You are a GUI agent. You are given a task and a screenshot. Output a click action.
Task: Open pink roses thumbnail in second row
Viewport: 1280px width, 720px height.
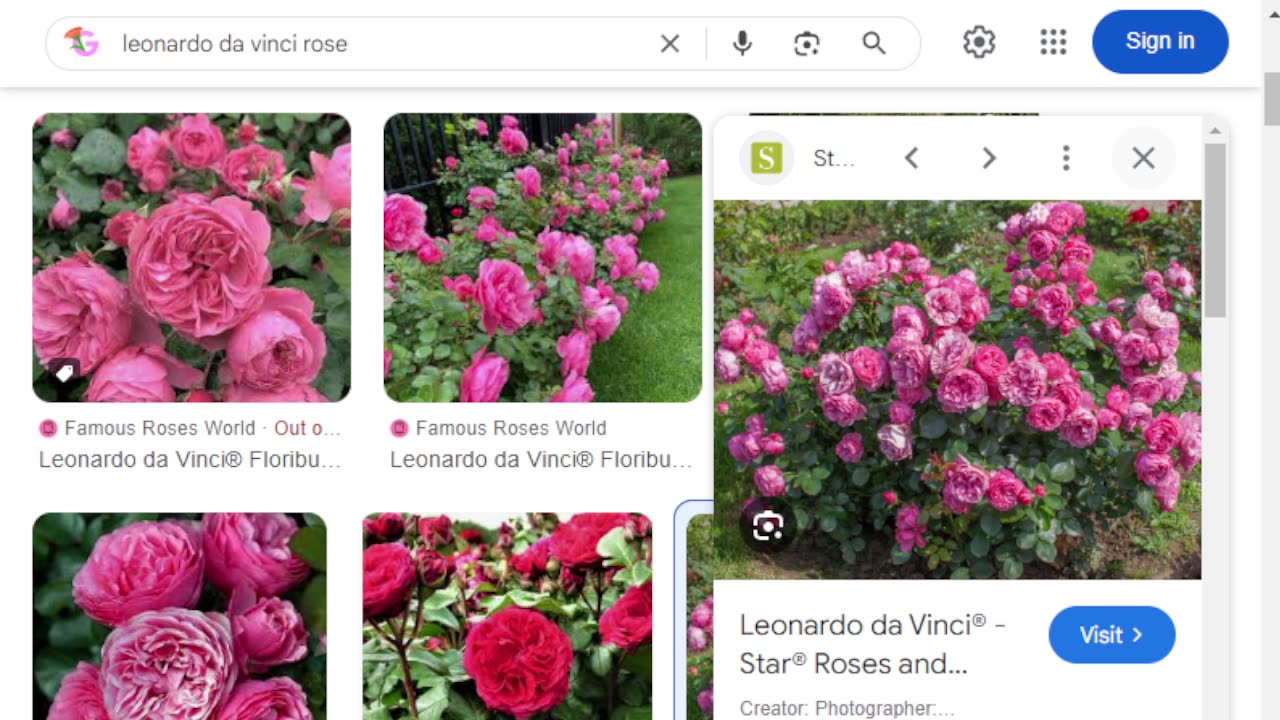(x=180, y=616)
